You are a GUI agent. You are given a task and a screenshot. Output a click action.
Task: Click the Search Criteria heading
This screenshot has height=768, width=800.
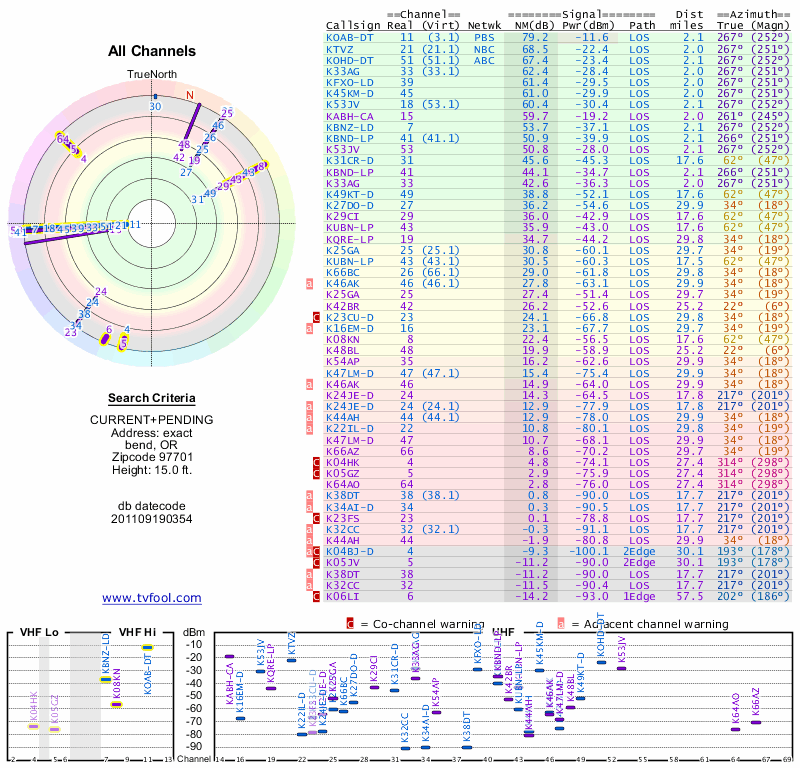tap(152, 398)
